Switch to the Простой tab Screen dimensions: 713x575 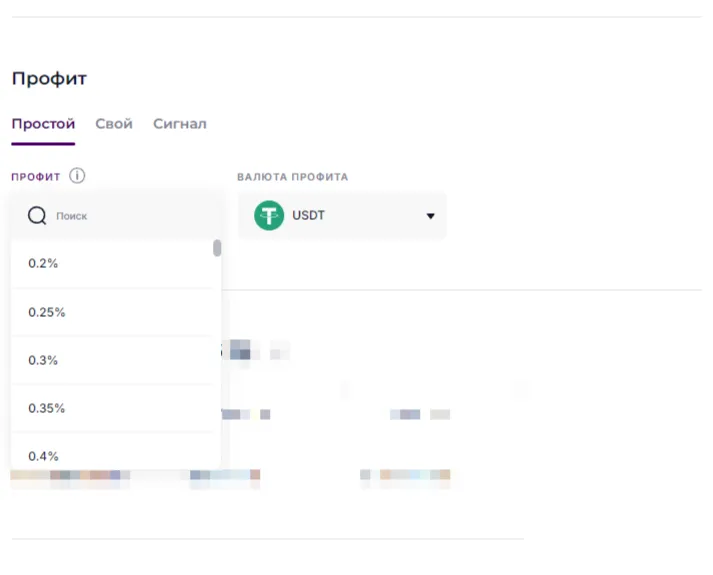coord(43,124)
